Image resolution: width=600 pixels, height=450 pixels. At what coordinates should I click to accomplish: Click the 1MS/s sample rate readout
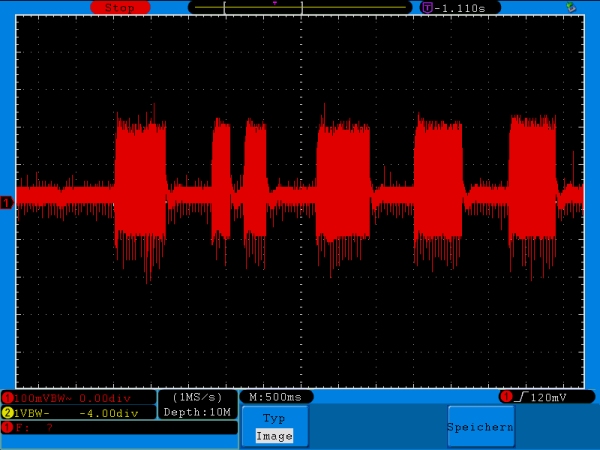pos(198,397)
